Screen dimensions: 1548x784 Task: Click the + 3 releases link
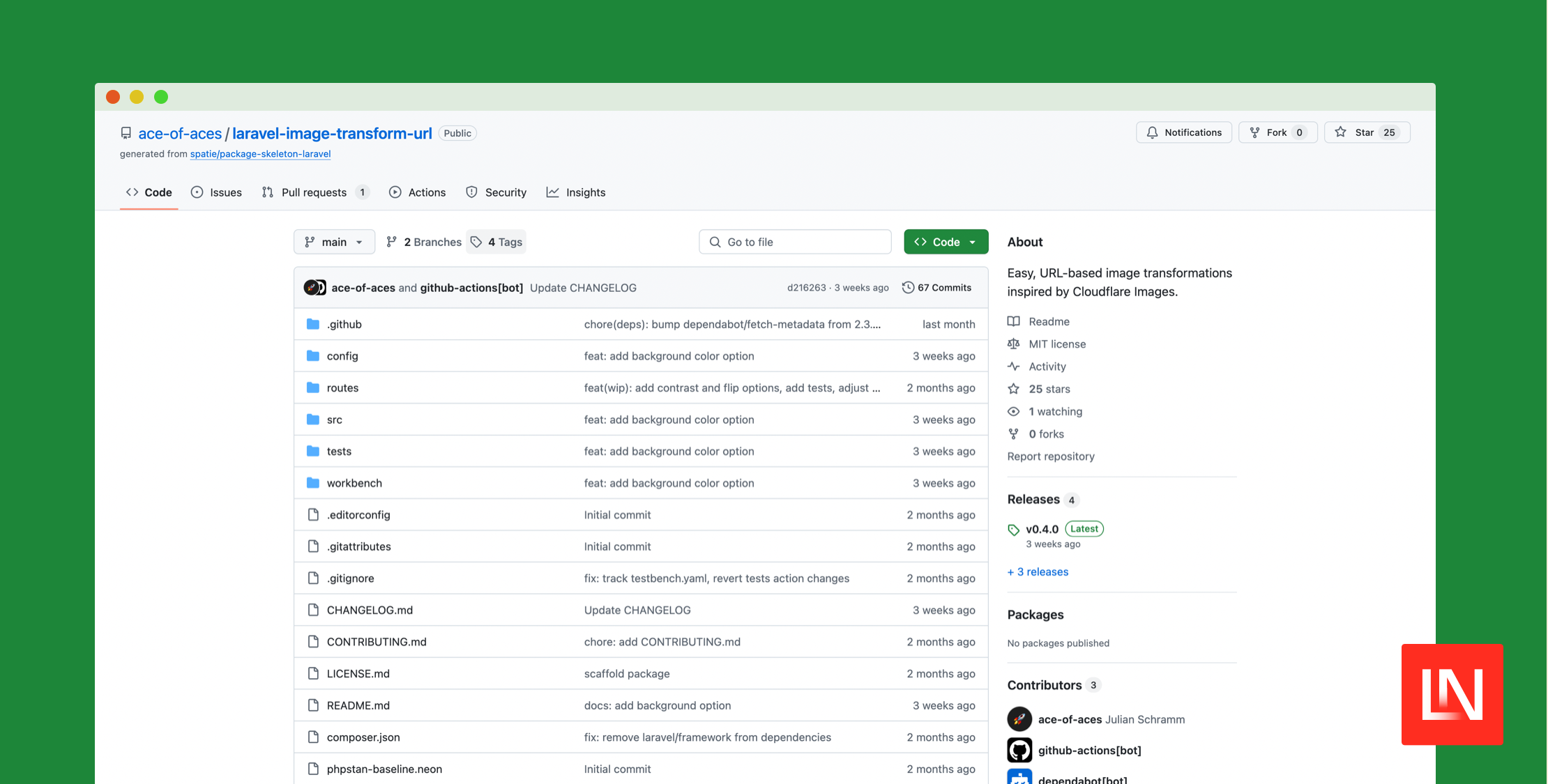1038,572
